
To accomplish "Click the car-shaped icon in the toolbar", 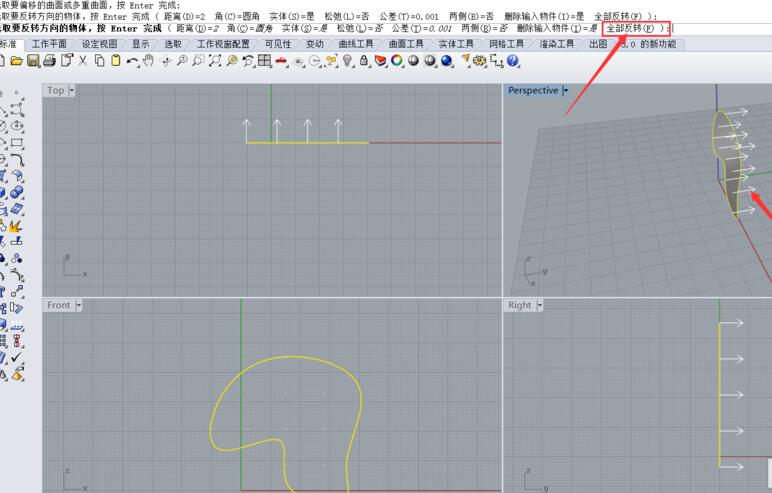I will click(282, 61).
